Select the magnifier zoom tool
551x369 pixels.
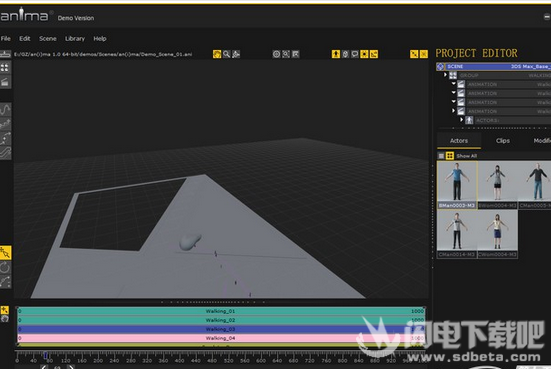(x=227, y=54)
